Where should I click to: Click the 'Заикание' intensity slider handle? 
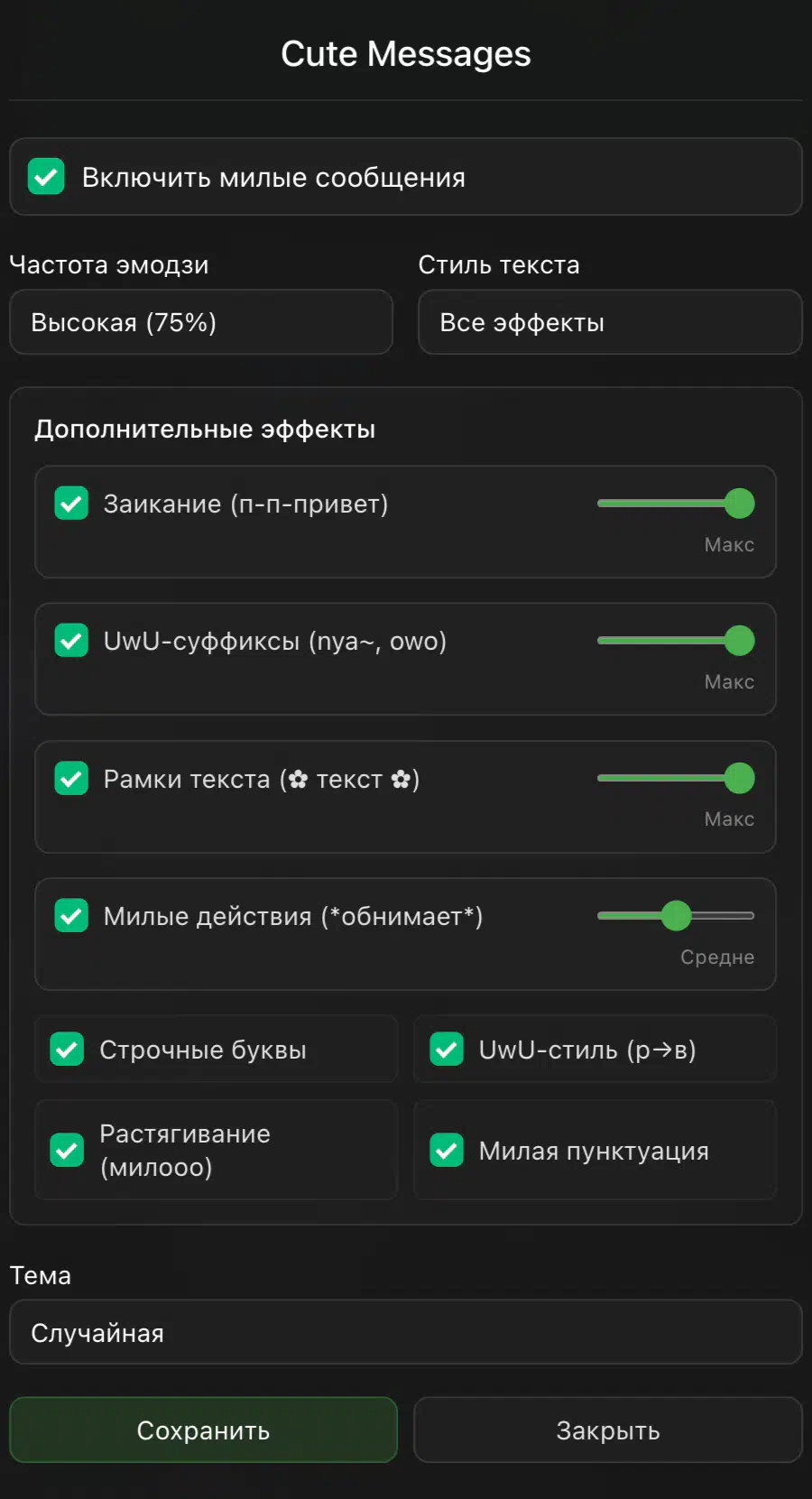(739, 504)
